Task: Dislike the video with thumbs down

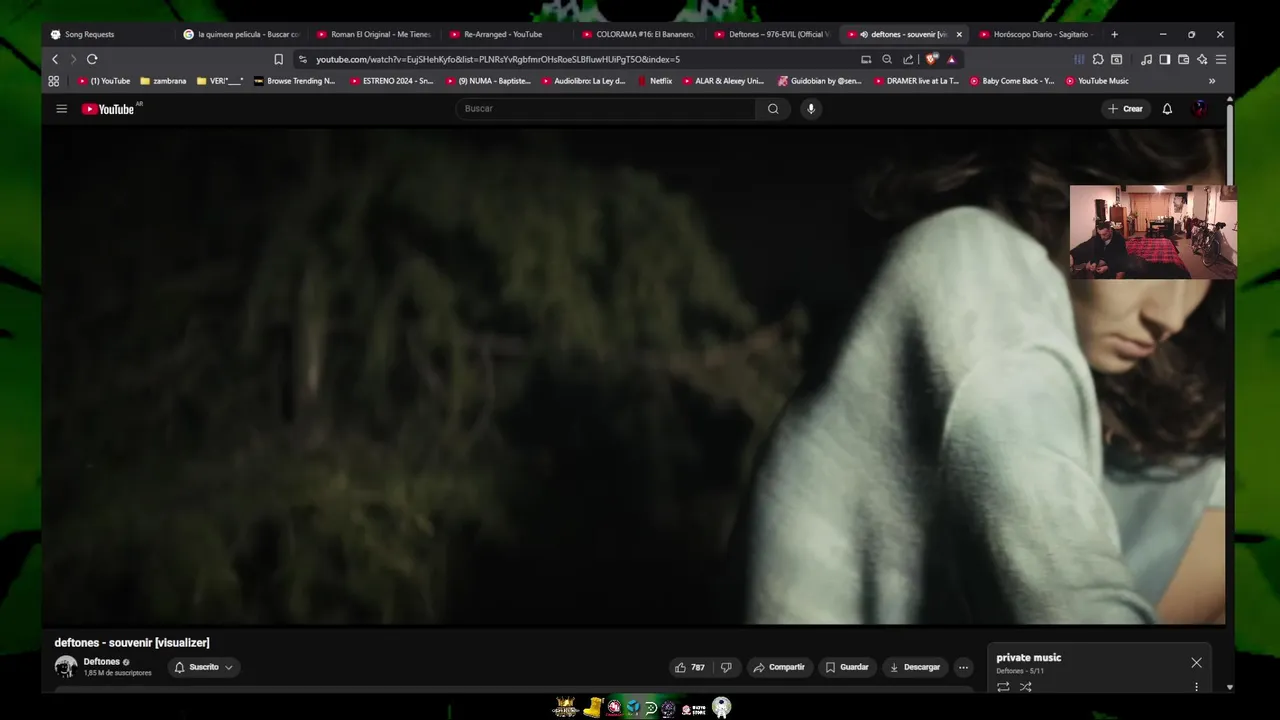Action: (x=726, y=667)
